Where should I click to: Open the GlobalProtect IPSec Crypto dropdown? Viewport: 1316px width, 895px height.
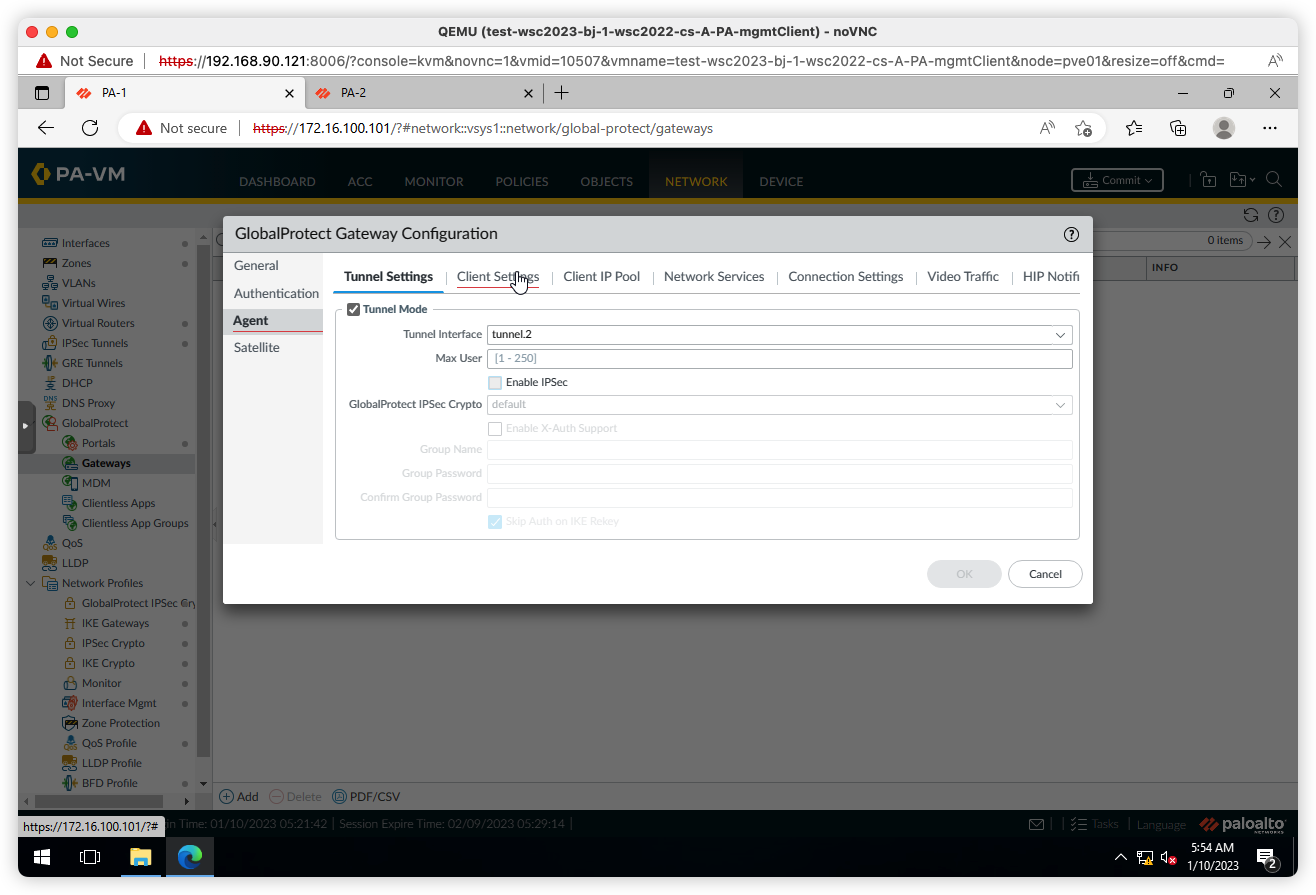point(1061,405)
